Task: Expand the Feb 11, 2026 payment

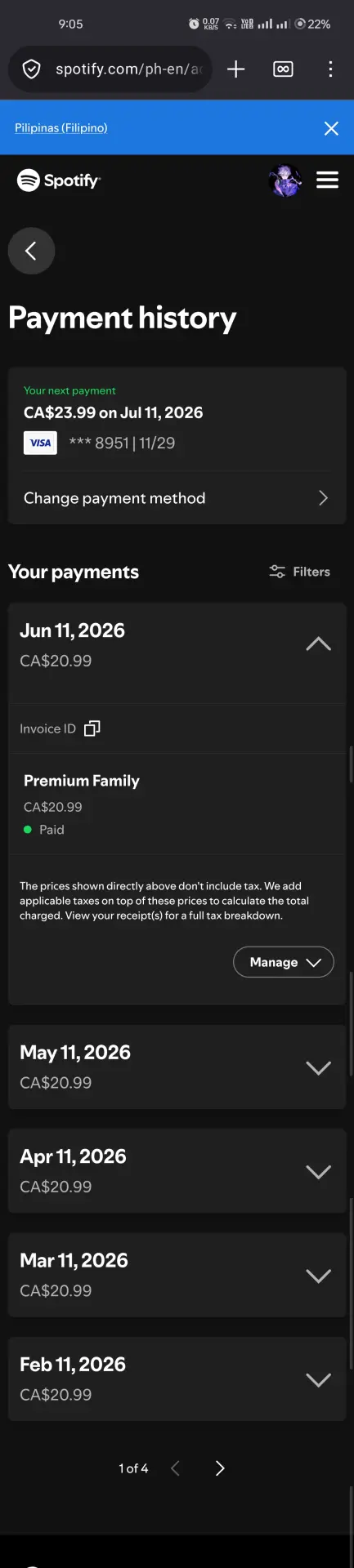Action: [177, 1379]
